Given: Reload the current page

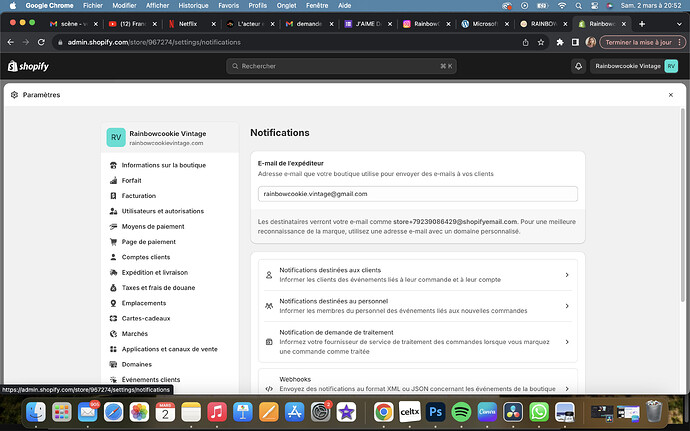Looking at the screenshot, I should click(41, 42).
